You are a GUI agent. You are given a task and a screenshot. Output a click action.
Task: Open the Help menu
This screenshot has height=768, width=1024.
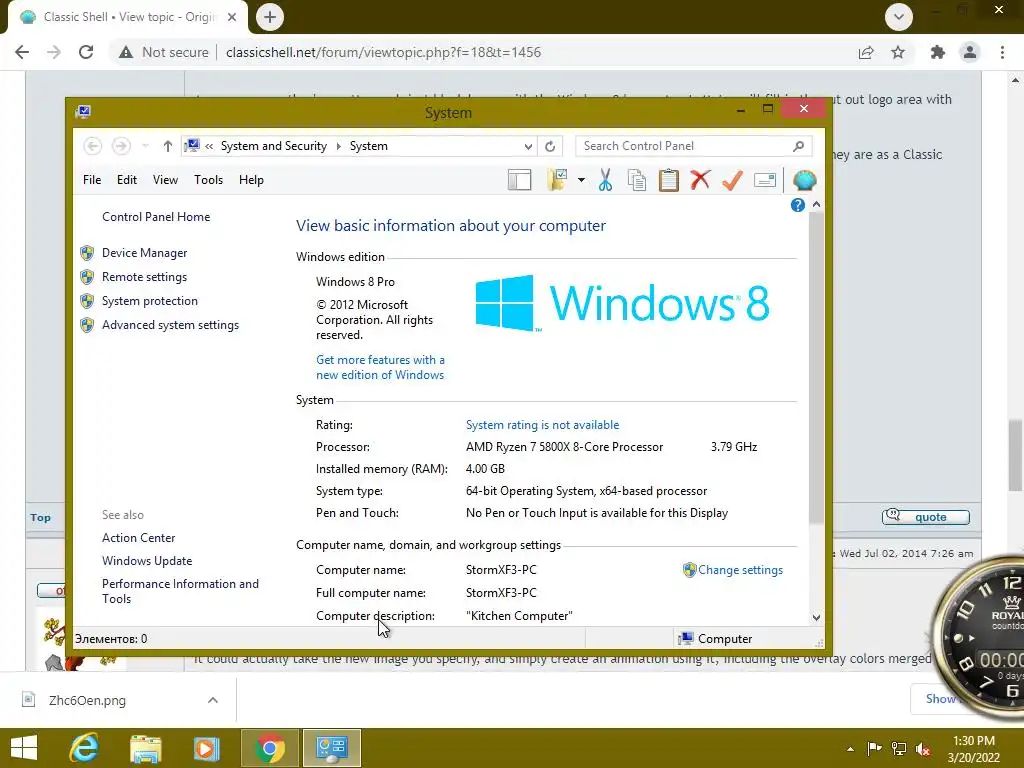coord(251,180)
